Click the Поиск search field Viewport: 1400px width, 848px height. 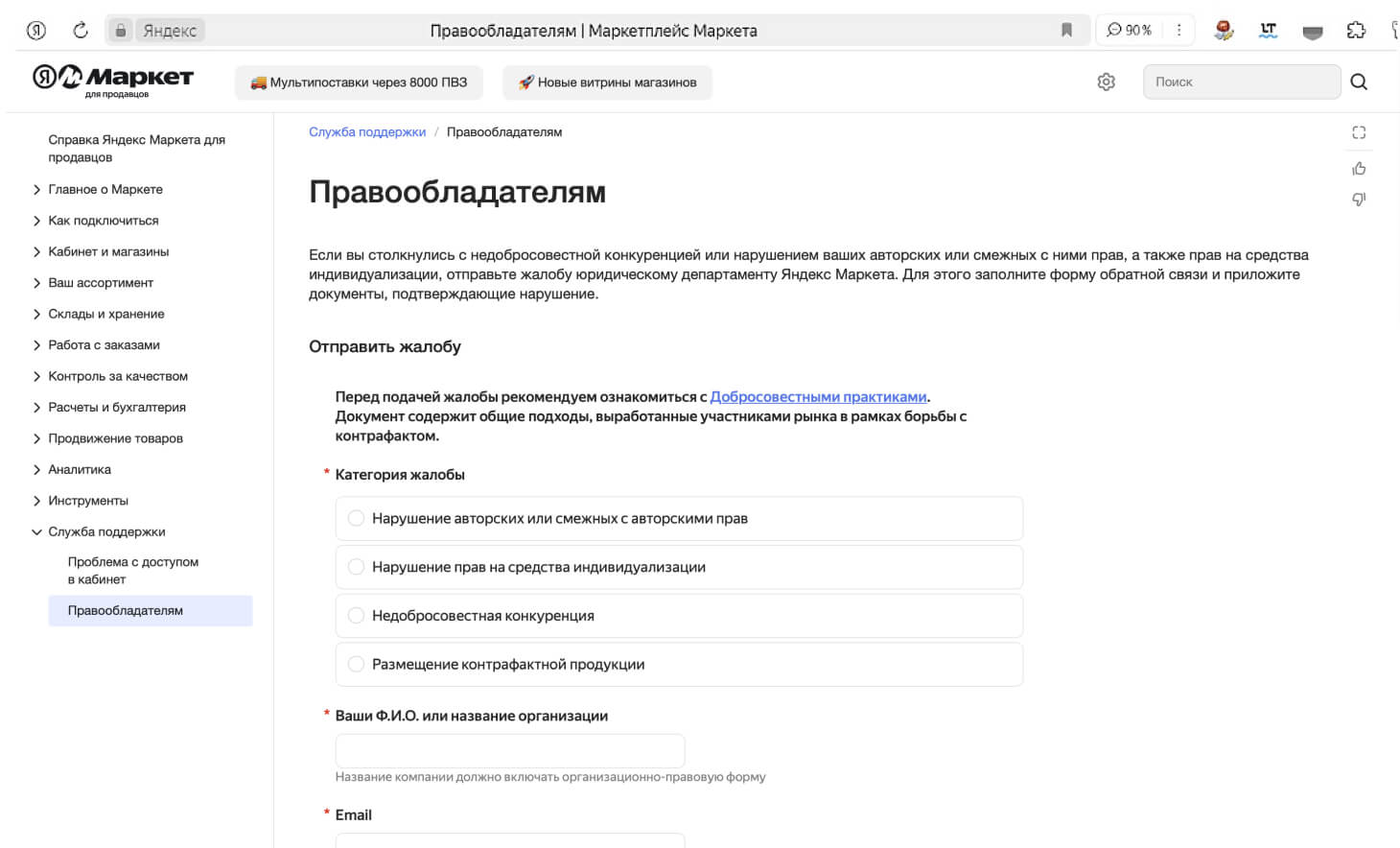1242,82
